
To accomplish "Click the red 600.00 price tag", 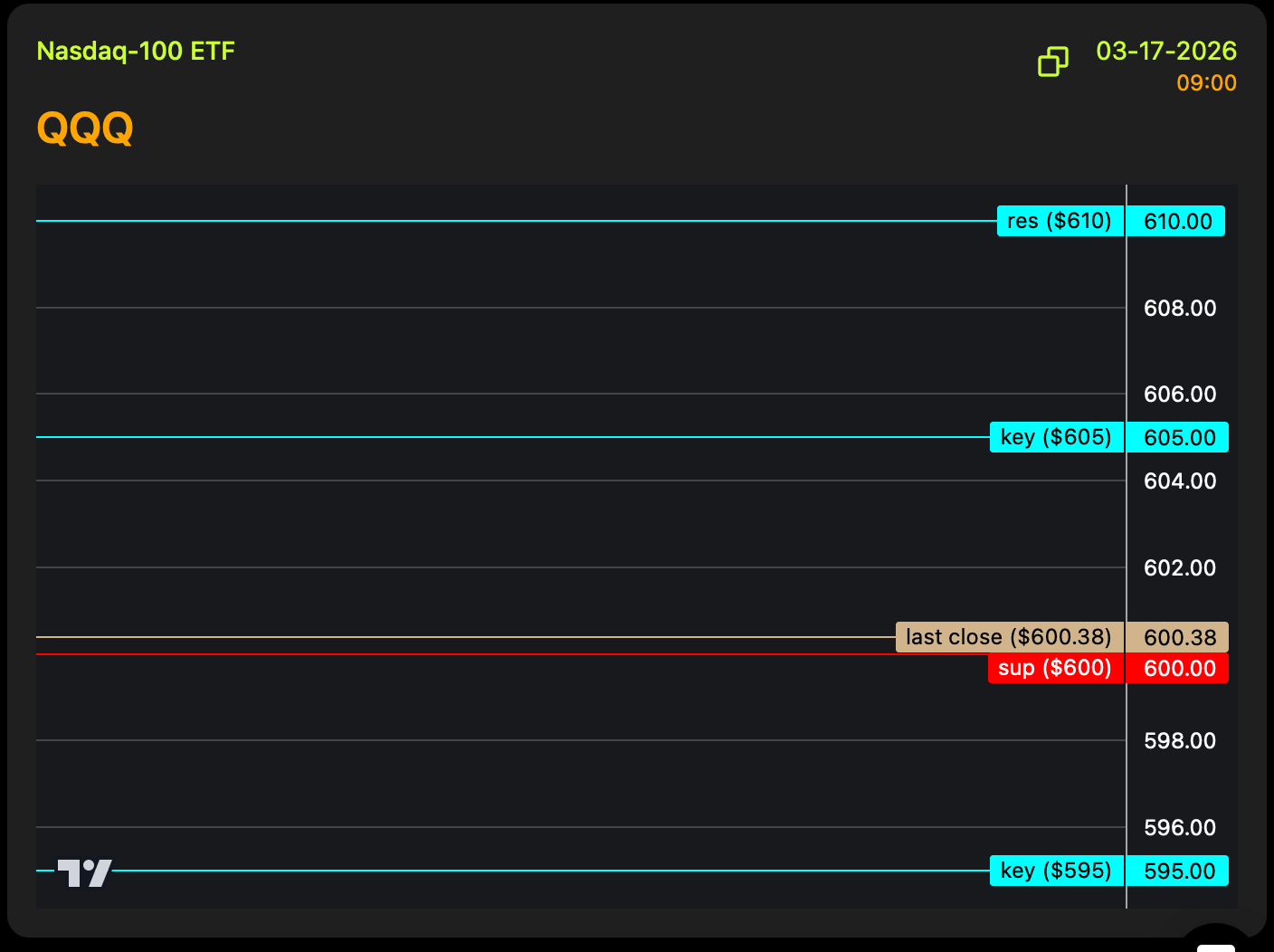I will pyautogui.click(x=1179, y=669).
